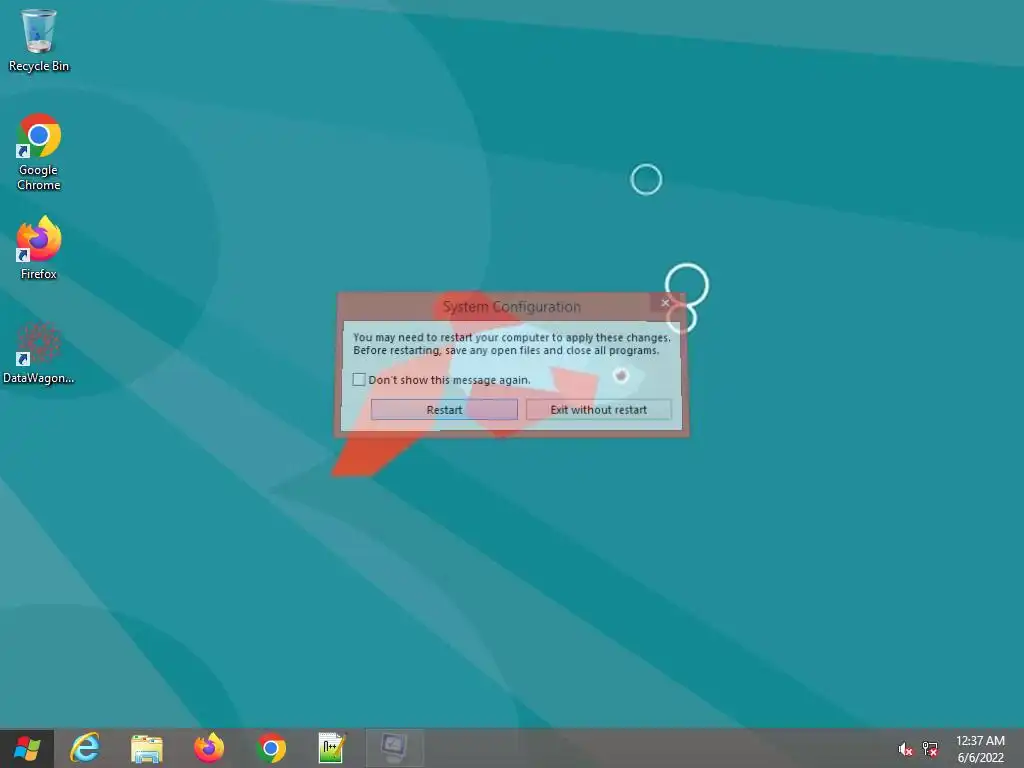Screen dimensions: 1024x768
Task: Select the DataWagon desktop shortcut
Action: tap(39, 353)
